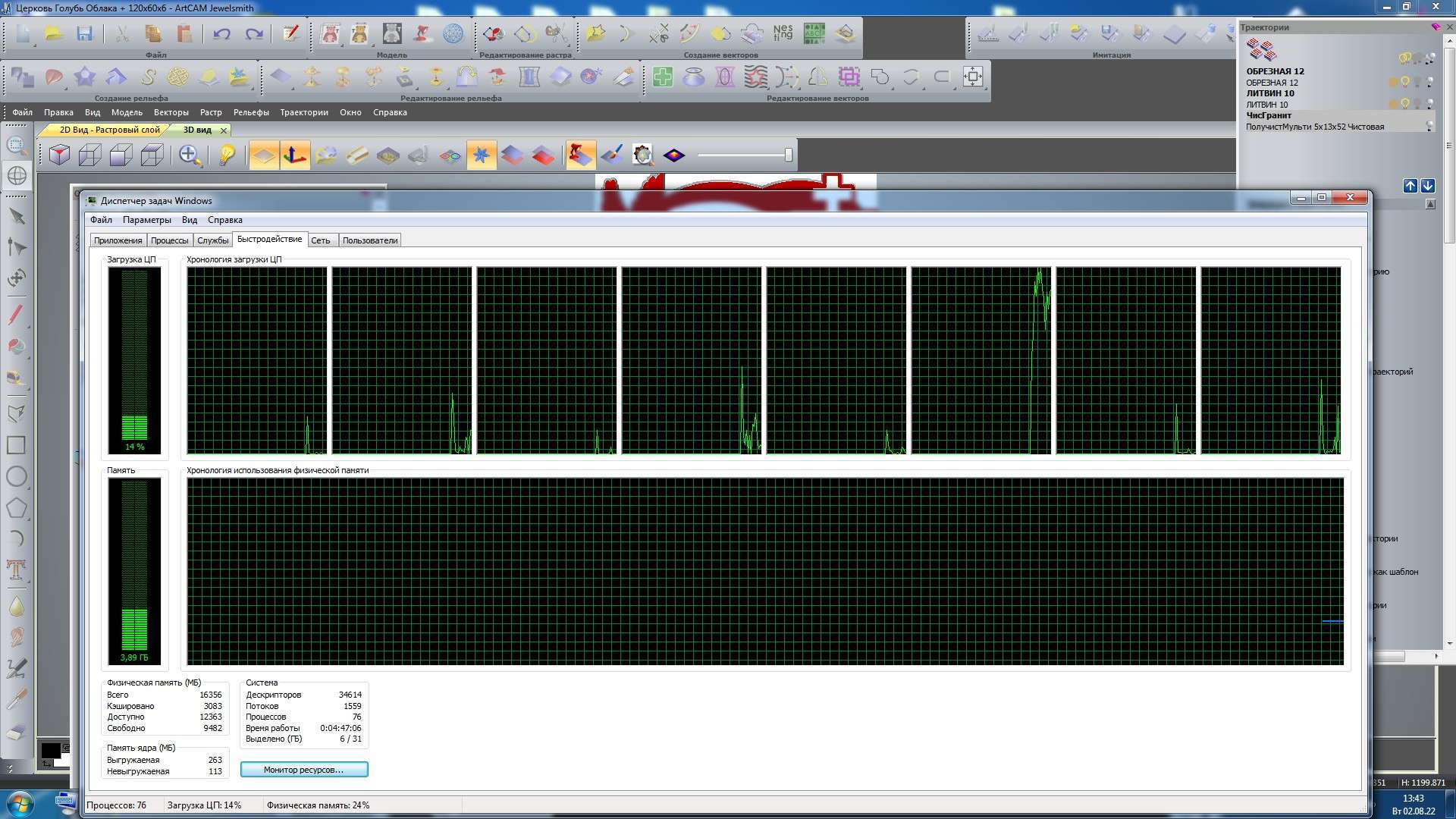Click the Пользователи tab in Task Manager
The width and height of the screenshot is (1456, 819).
click(370, 240)
